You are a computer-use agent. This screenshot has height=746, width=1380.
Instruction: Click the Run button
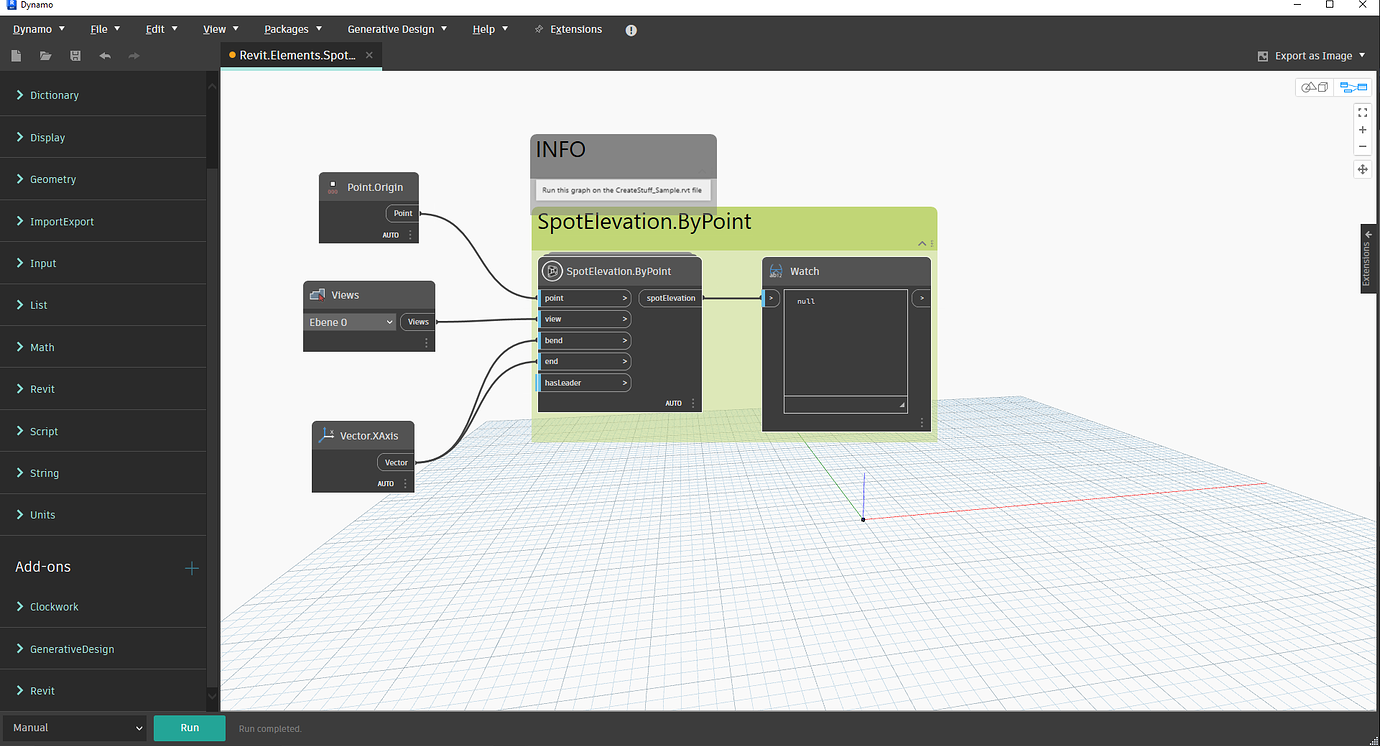coord(189,728)
